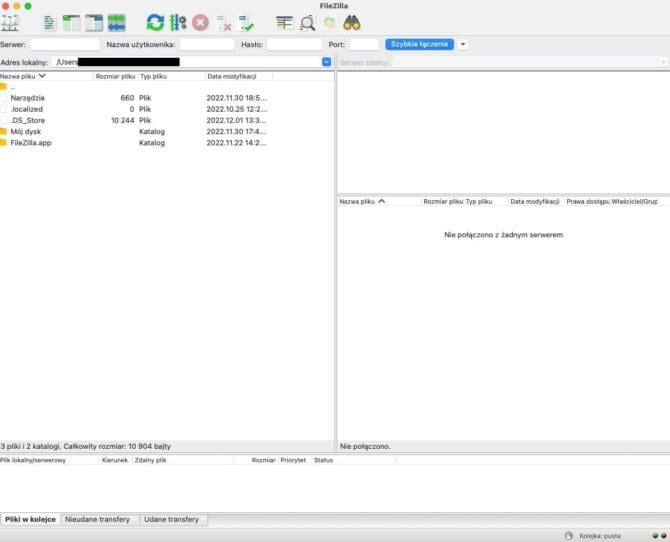Open the Site Manager icon
The width and height of the screenshot is (670, 542).
tap(10, 22)
